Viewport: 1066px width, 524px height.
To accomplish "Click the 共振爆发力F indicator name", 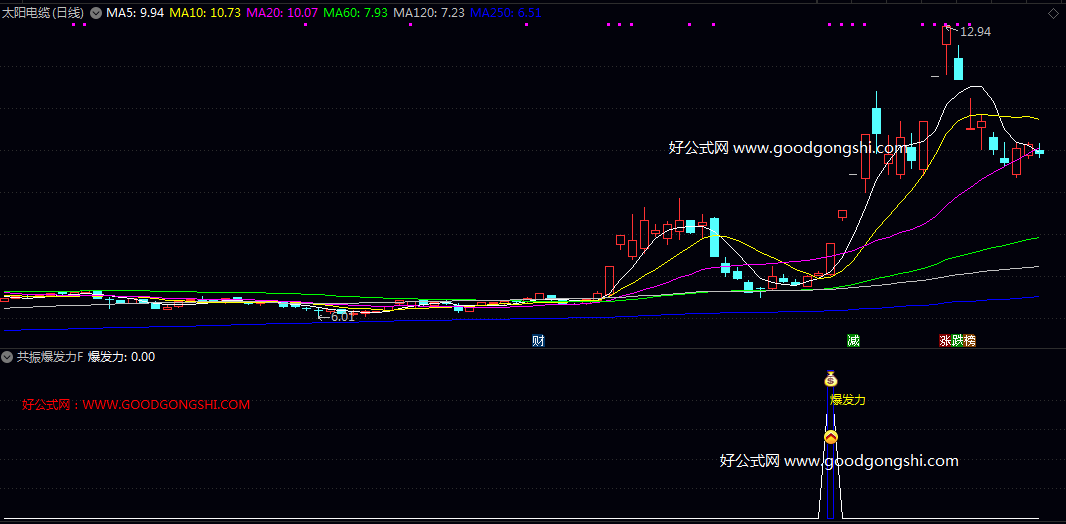I will pyautogui.click(x=50, y=356).
